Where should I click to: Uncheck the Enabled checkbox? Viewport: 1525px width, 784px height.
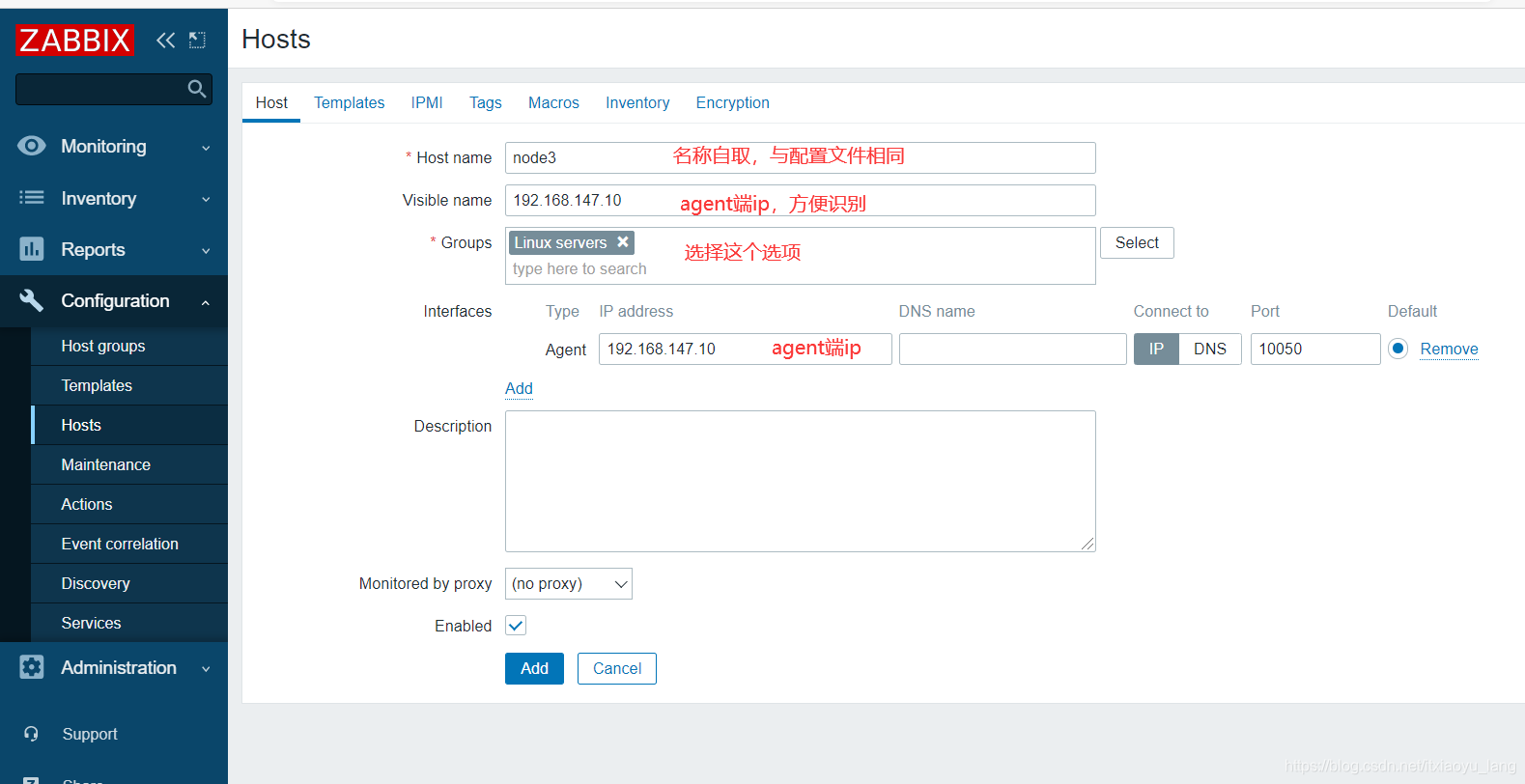click(x=516, y=626)
